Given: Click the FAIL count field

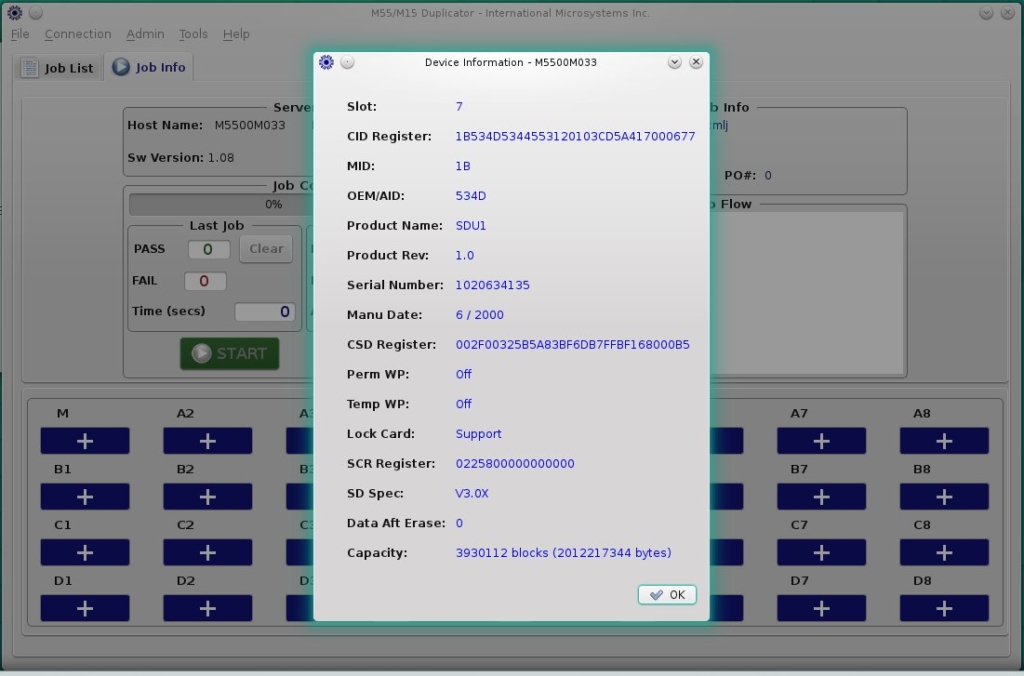Looking at the screenshot, I should tap(205, 281).
